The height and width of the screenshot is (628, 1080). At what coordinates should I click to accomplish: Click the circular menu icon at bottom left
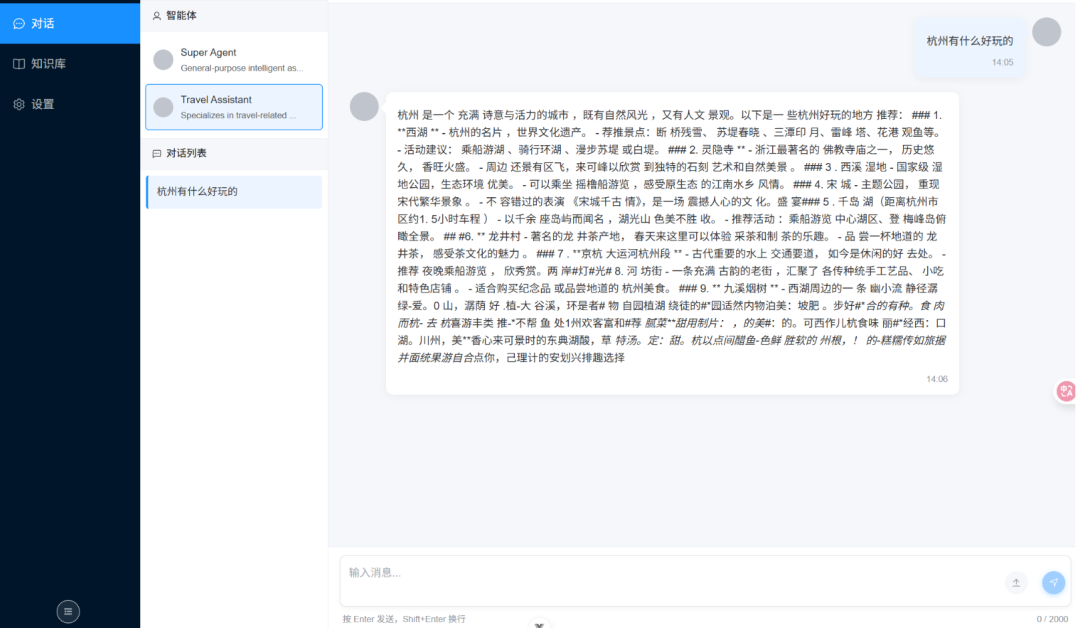[x=68, y=611]
